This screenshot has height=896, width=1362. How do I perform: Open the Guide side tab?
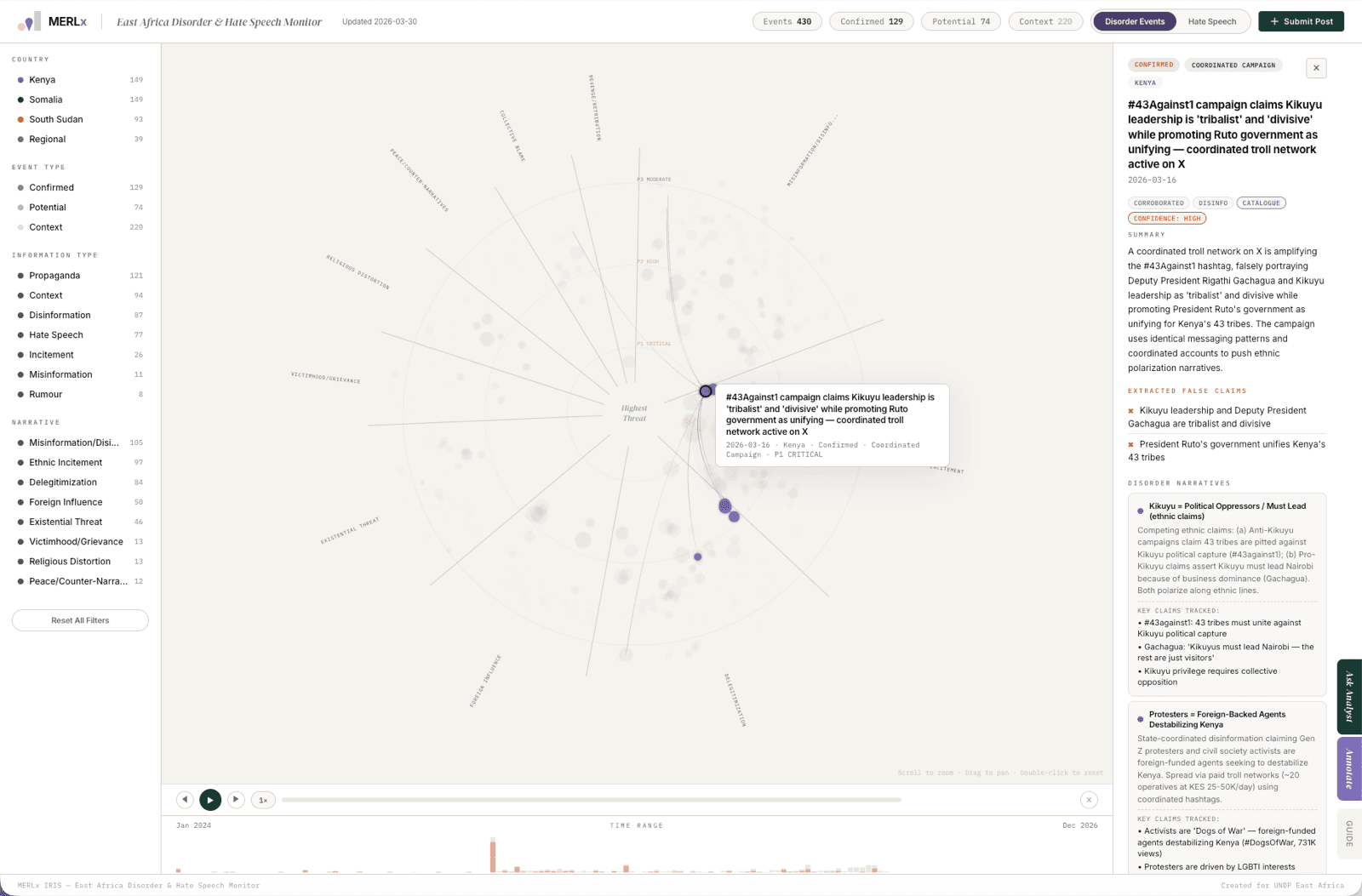(x=1349, y=833)
